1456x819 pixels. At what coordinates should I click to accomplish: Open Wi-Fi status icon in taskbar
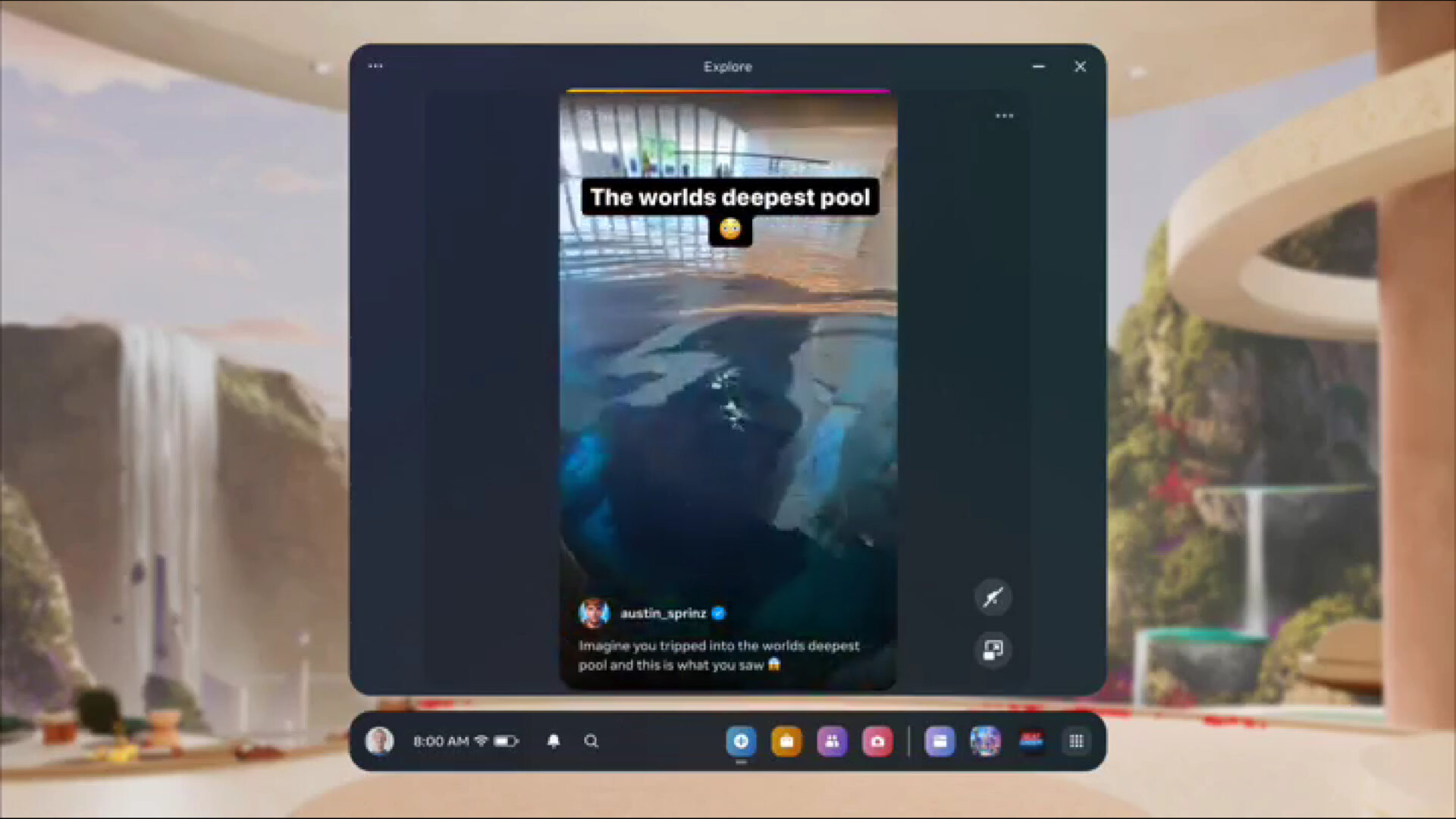tap(481, 740)
